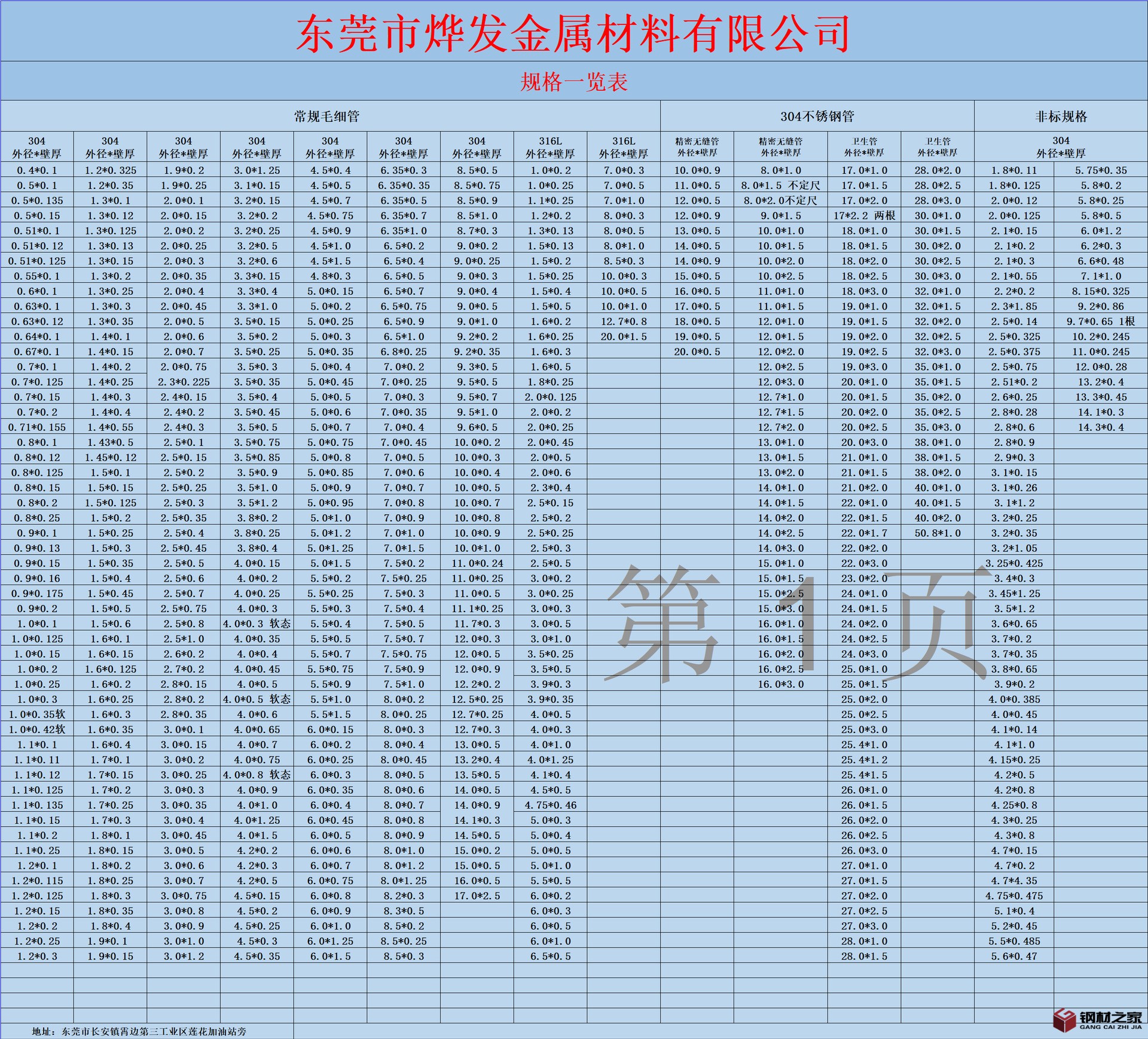Select the 4.0*0.3 软态 cell
Image resolution: width=1148 pixels, height=1039 pixels.
(257, 623)
